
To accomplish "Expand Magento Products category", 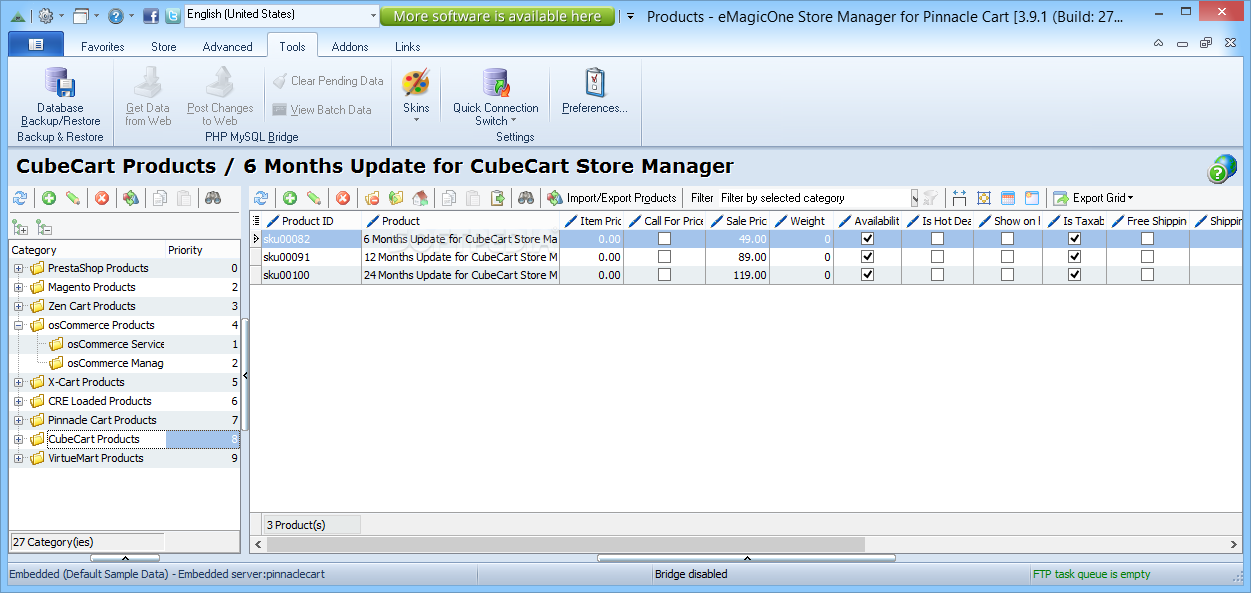I will (x=19, y=287).
